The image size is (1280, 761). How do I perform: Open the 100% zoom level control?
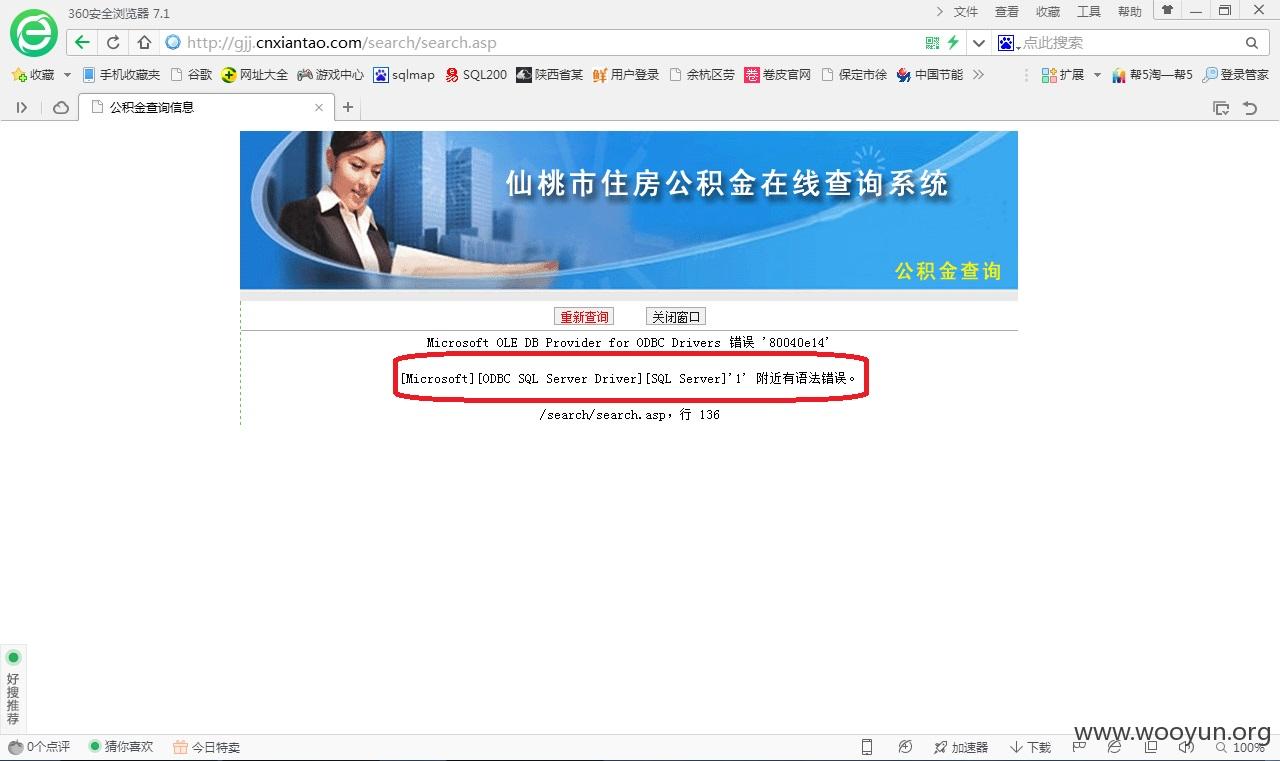click(1240, 747)
